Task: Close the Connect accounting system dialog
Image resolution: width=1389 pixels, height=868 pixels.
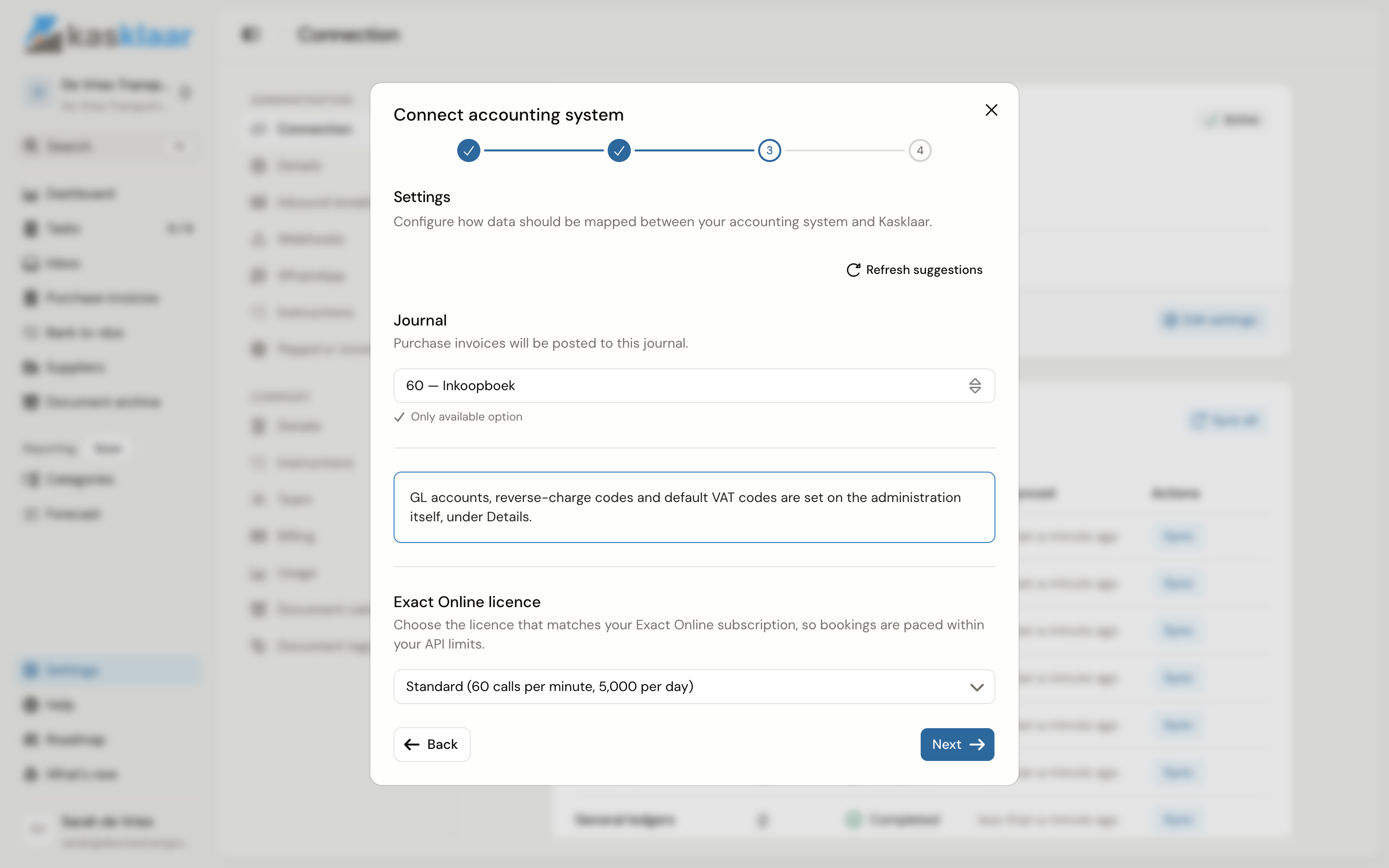Action: (991, 110)
